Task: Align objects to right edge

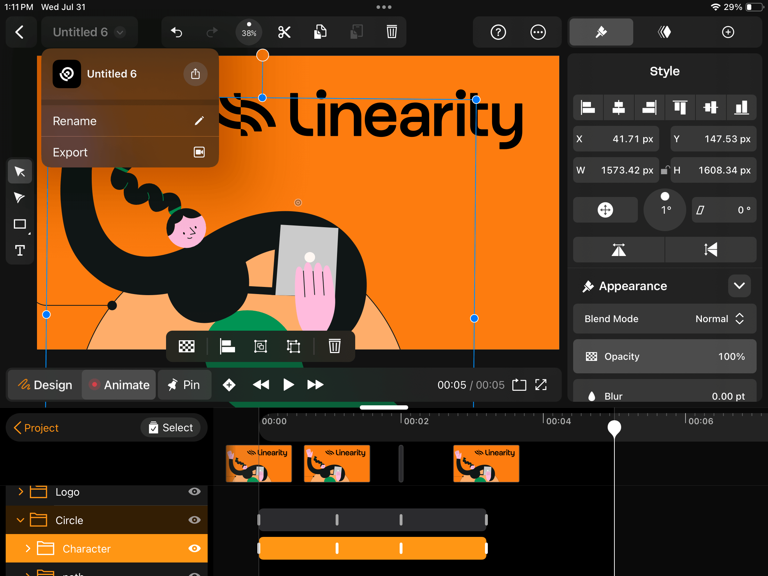Action: coord(649,107)
